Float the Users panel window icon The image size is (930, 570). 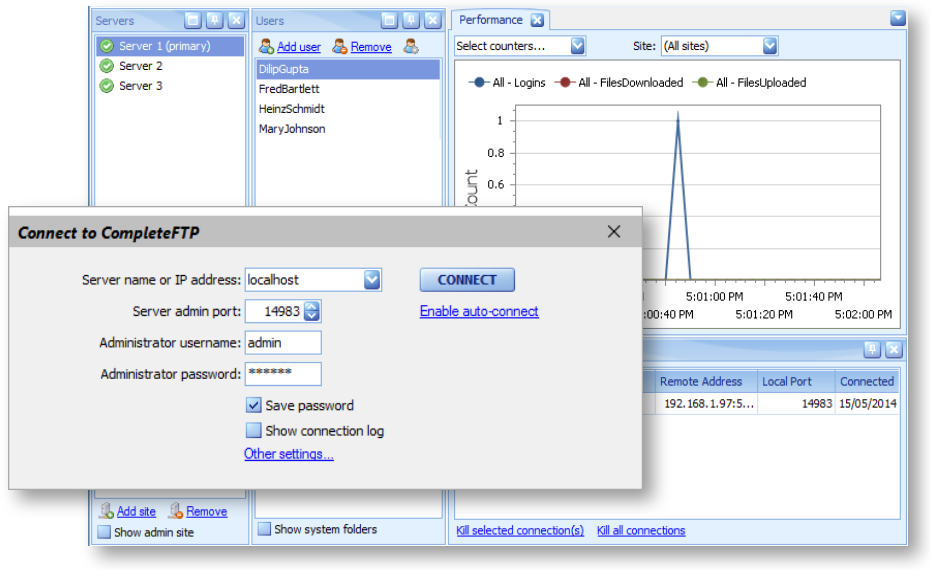(x=389, y=21)
